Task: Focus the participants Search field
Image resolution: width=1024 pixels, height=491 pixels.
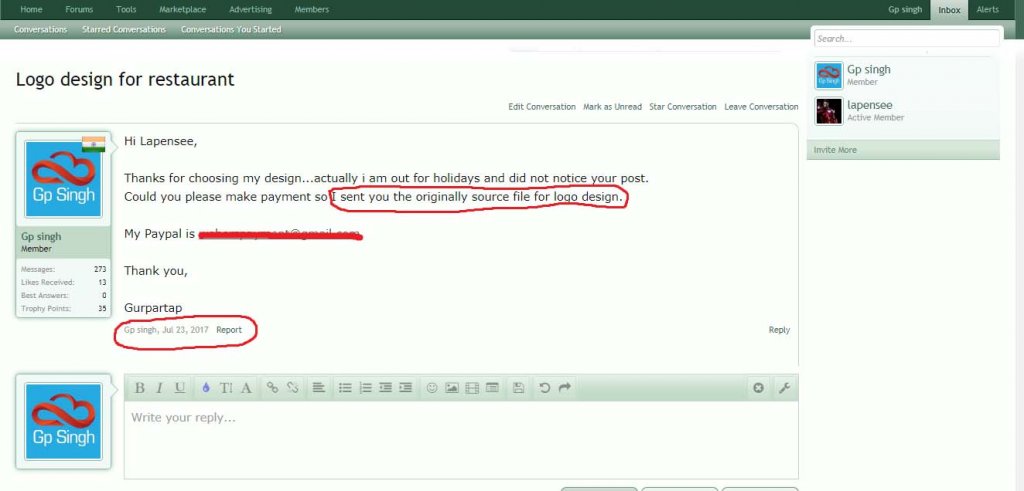Action: pyautogui.click(x=906, y=39)
